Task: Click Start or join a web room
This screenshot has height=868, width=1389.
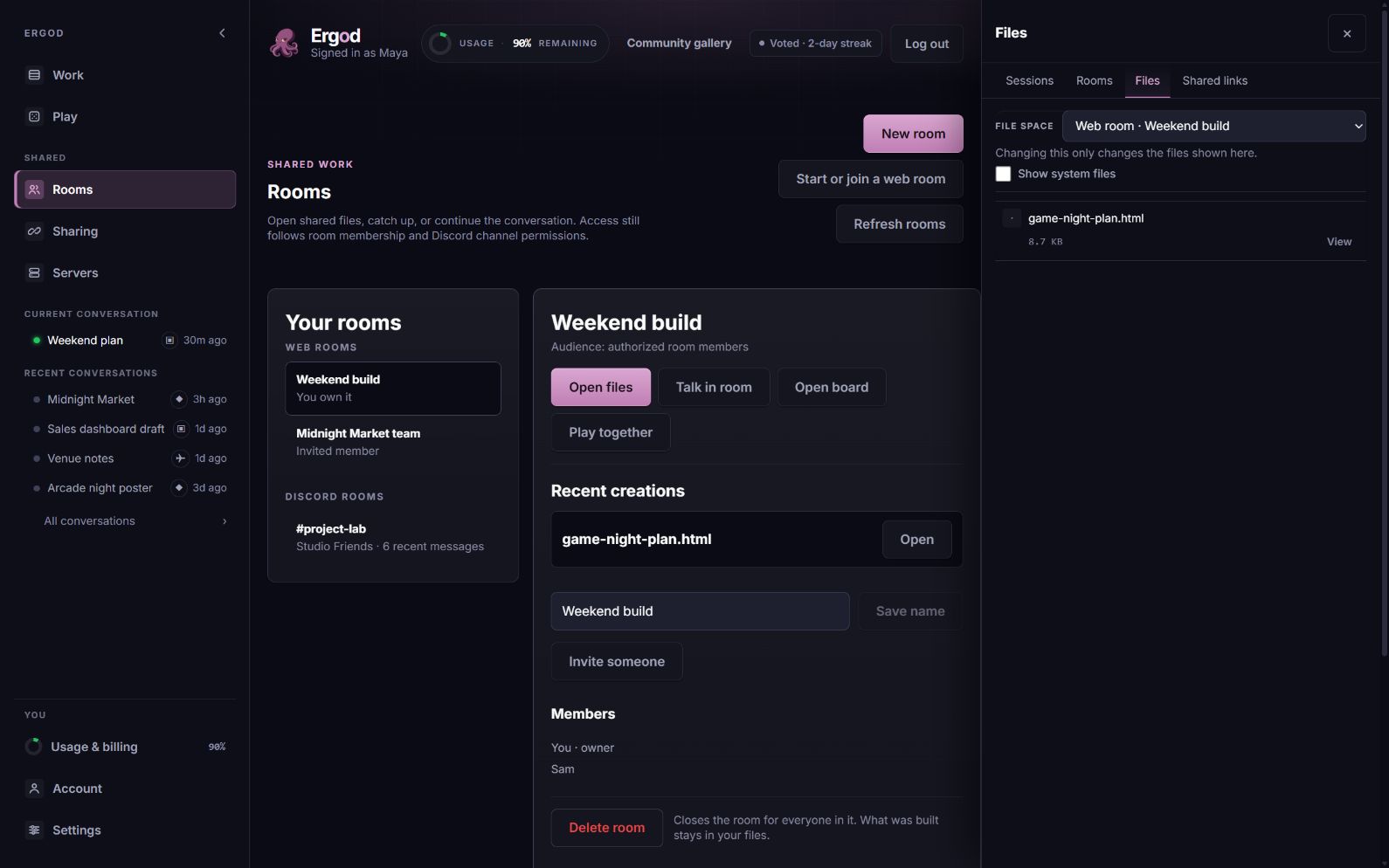Action: [870, 179]
